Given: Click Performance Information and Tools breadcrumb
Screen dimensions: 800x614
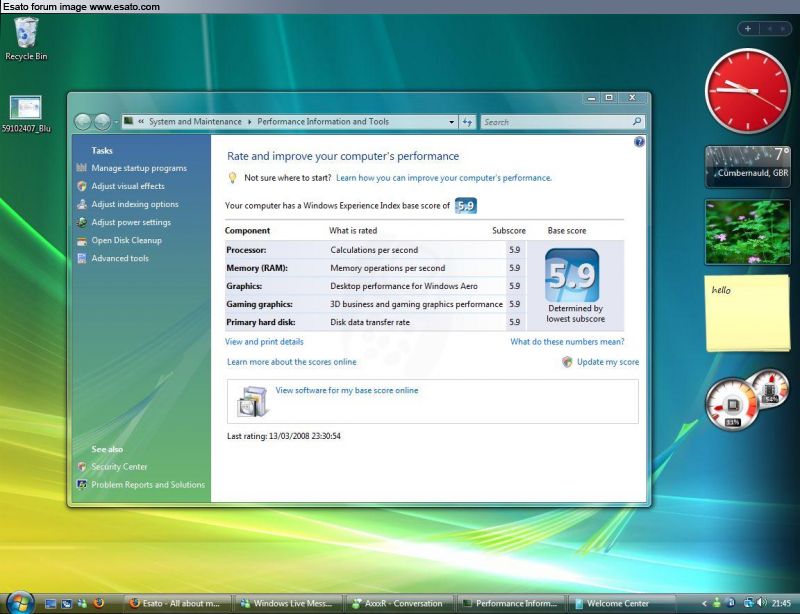Looking at the screenshot, I should [323, 121].
